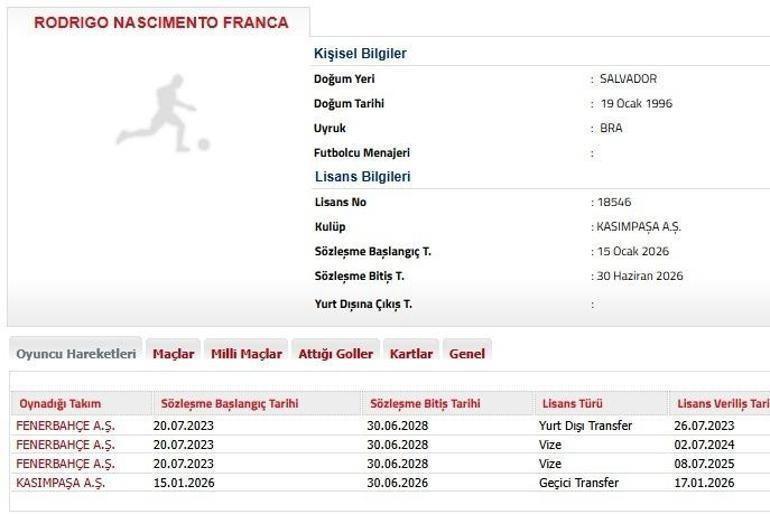Screen dimensions: 770x514
Task: Click the Oynadığı Takım column header
Action: click(59, 404)
